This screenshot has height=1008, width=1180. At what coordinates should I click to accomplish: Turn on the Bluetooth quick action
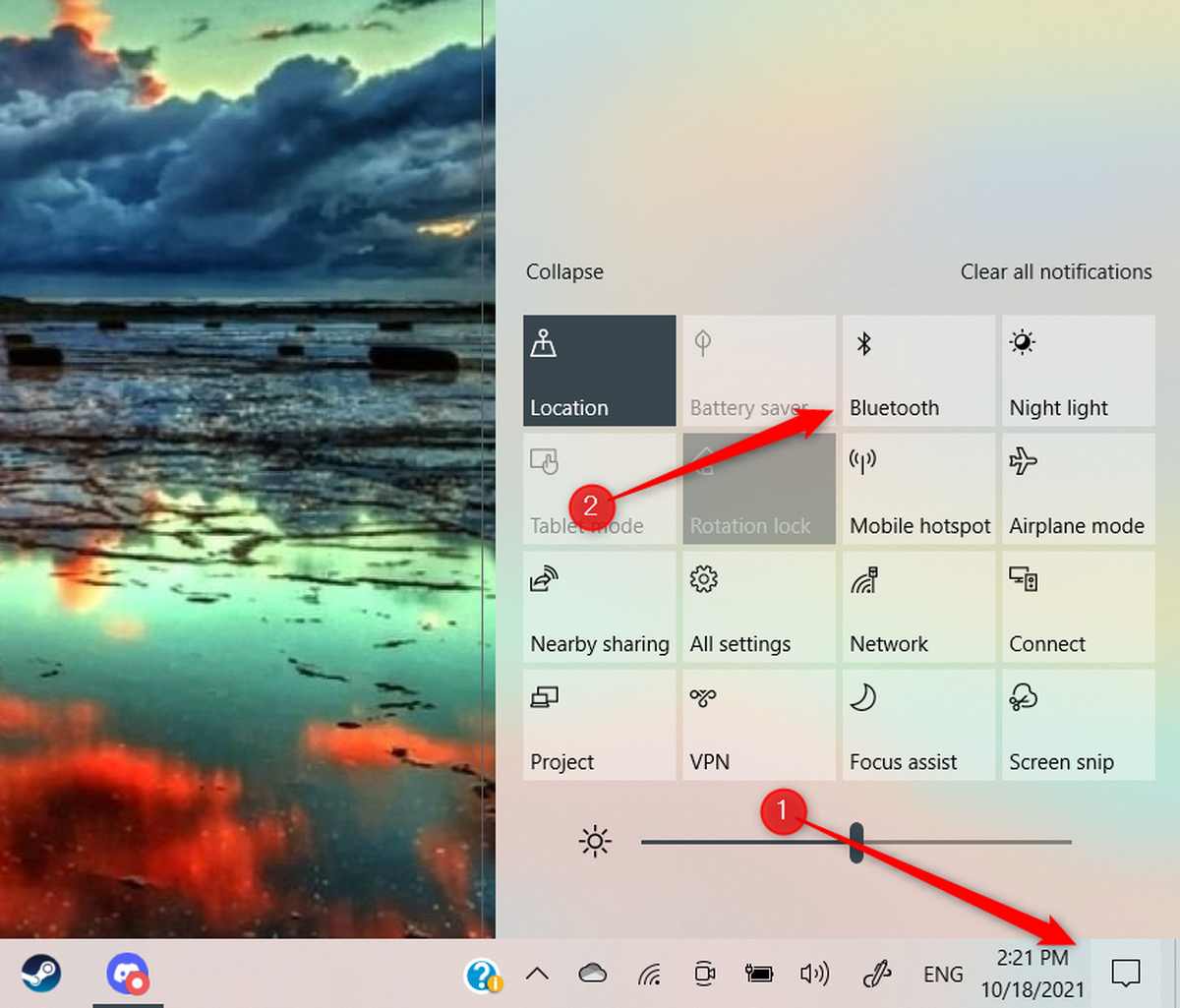(917, 371)
